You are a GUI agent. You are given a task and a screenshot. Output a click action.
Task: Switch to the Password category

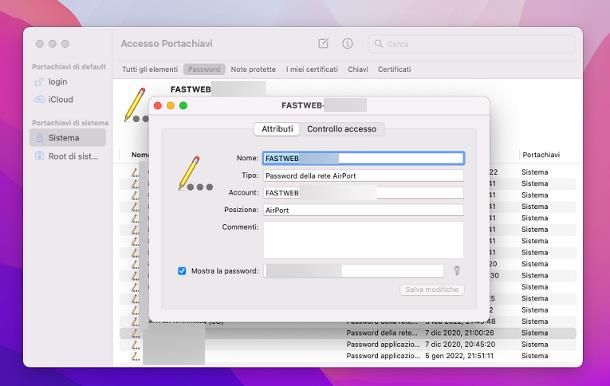click(x=204, y=69)
